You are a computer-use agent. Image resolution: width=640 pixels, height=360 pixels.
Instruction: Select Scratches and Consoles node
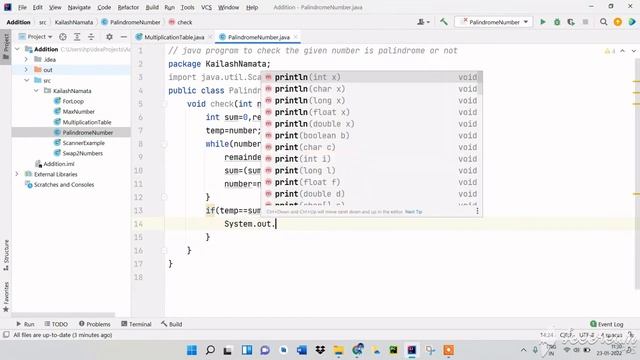tap(64, 185)
